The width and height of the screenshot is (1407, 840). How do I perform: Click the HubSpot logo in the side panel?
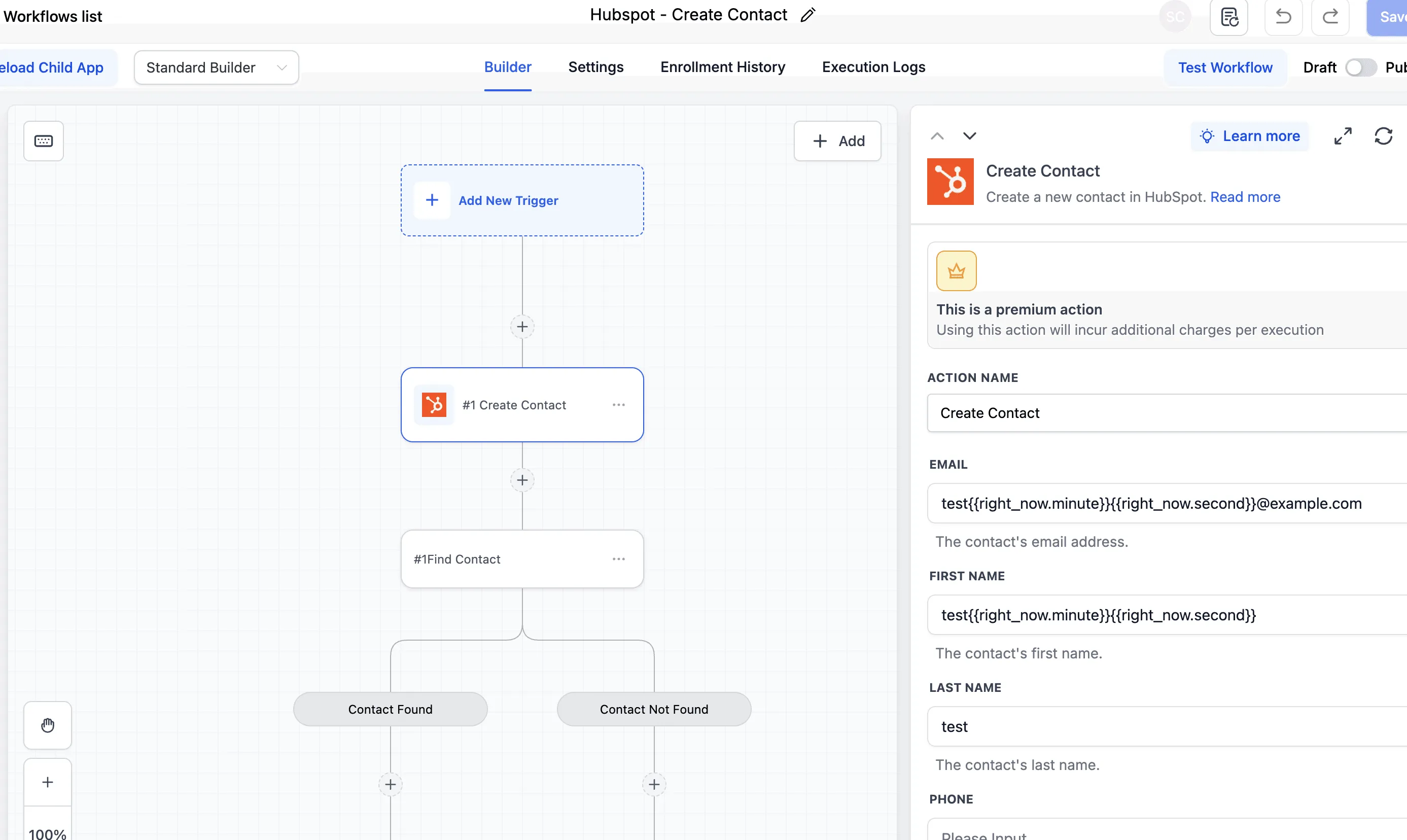point(949,181)
